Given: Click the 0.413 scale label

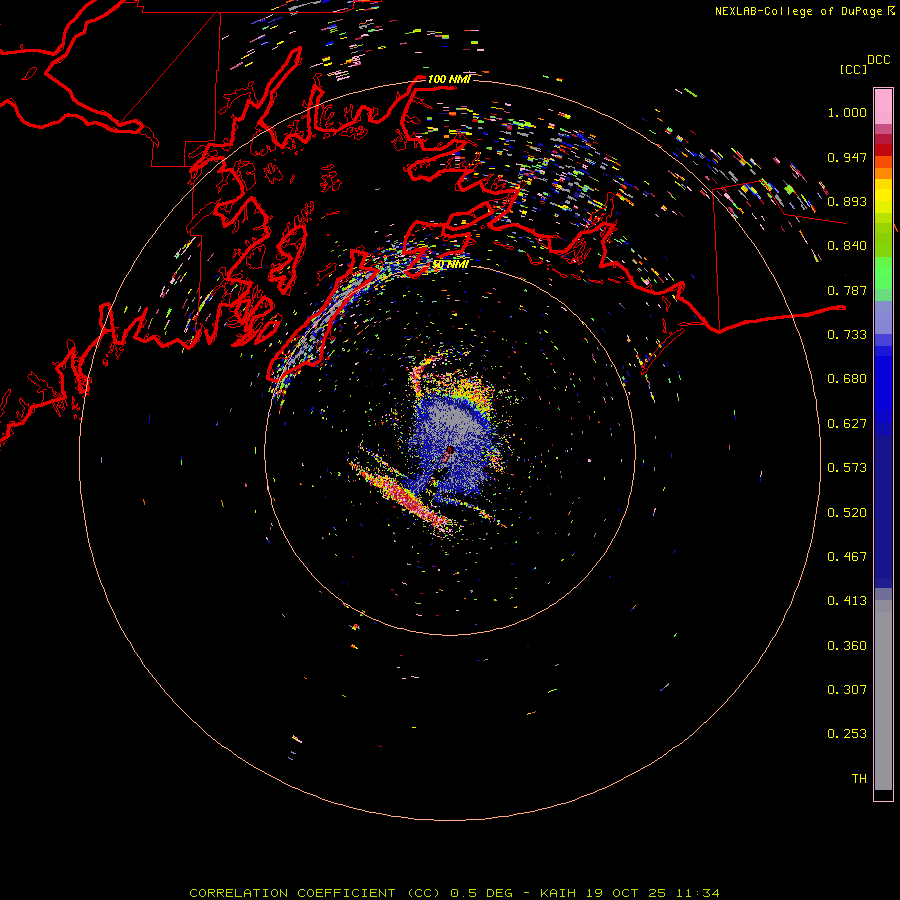Looking at the screenshot, I should point(847,601).
